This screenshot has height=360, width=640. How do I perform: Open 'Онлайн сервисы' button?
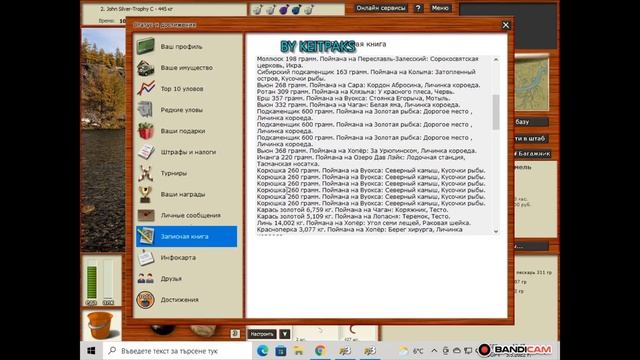381,8
